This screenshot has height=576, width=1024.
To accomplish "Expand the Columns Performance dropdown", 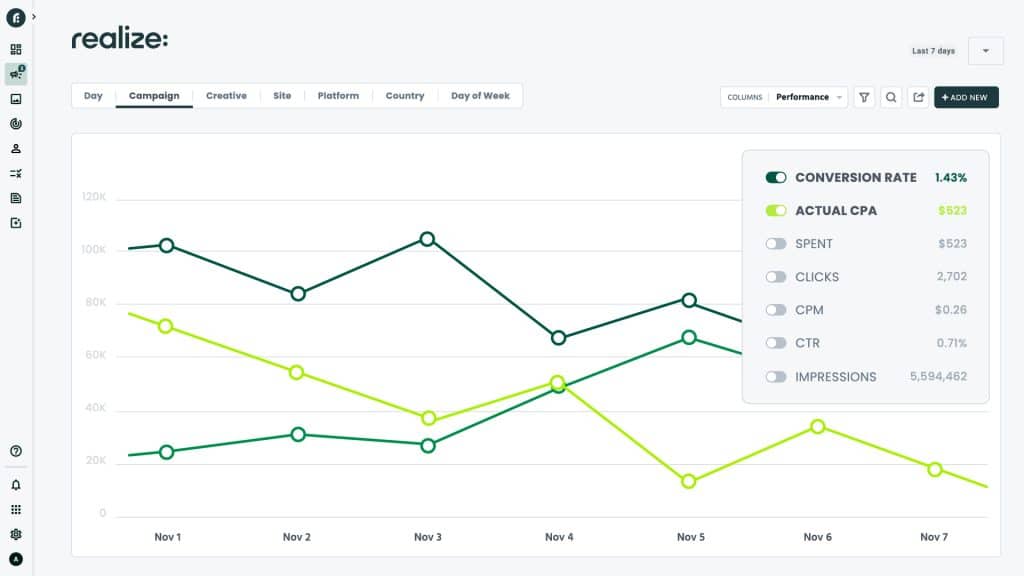I will click(x=785, y=97).
